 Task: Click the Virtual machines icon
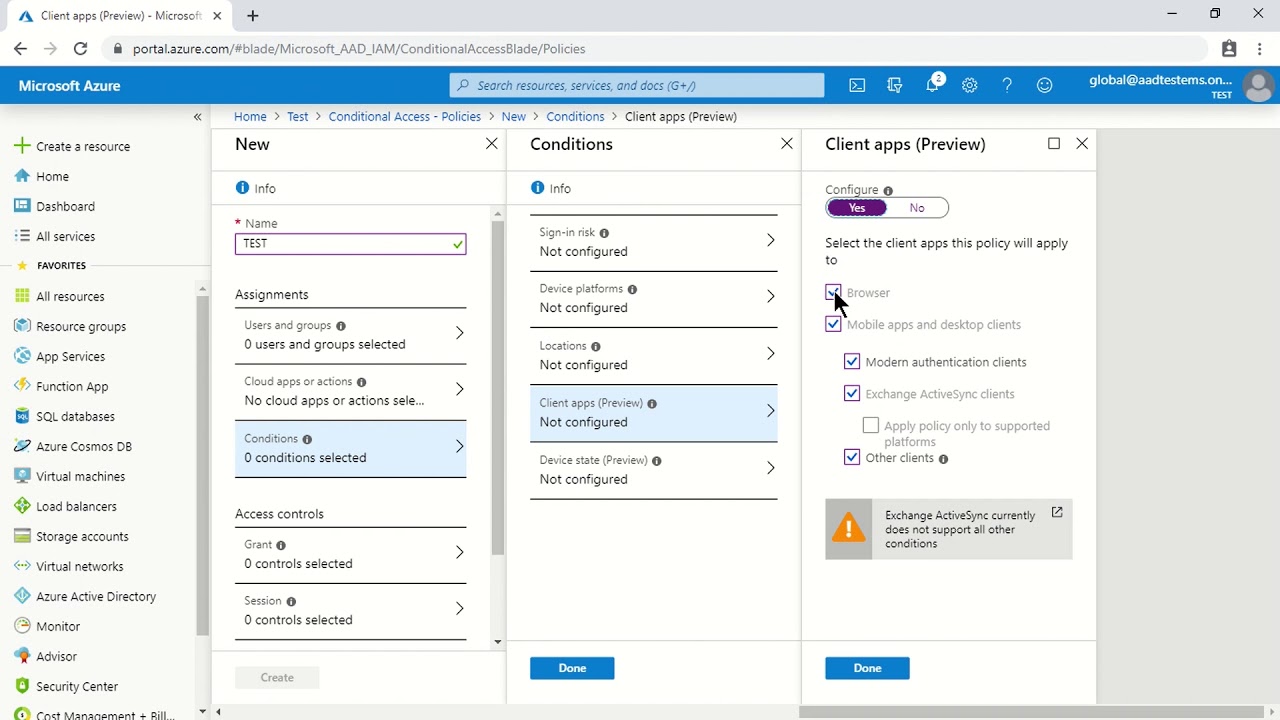coord(22,476)
